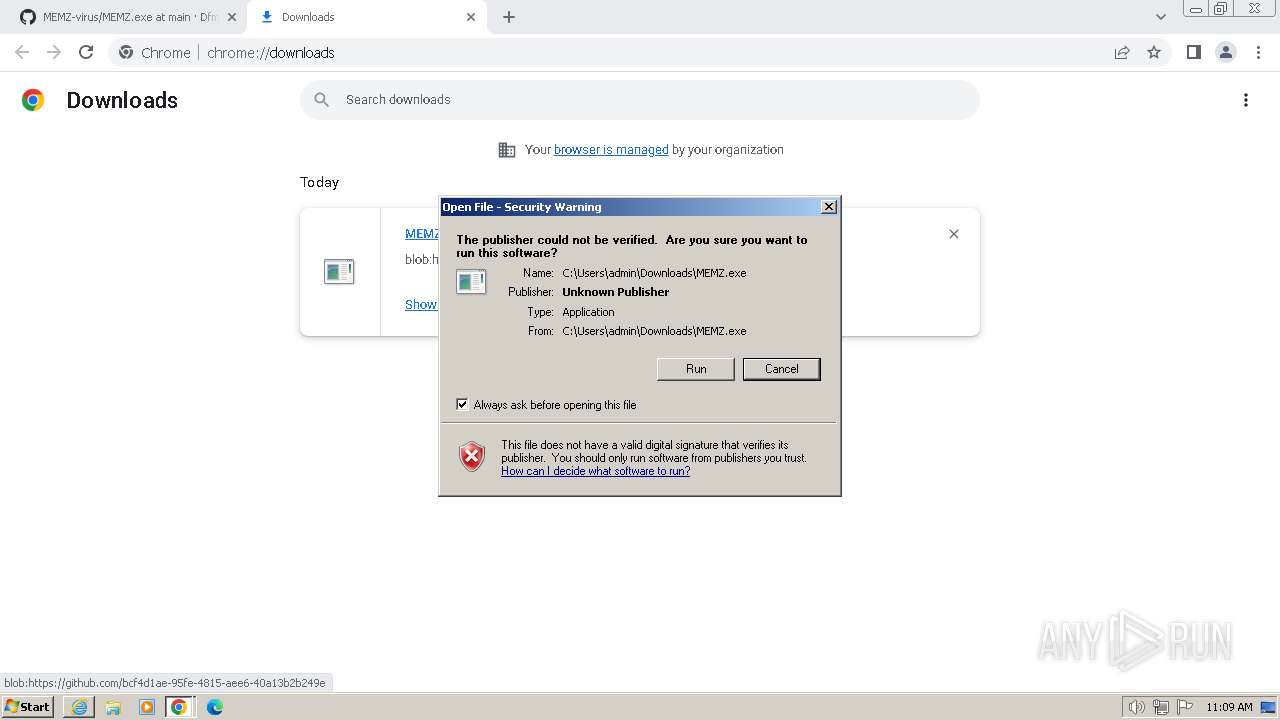
Task: Open Action Center flag icon
Action: point(1185,707)
